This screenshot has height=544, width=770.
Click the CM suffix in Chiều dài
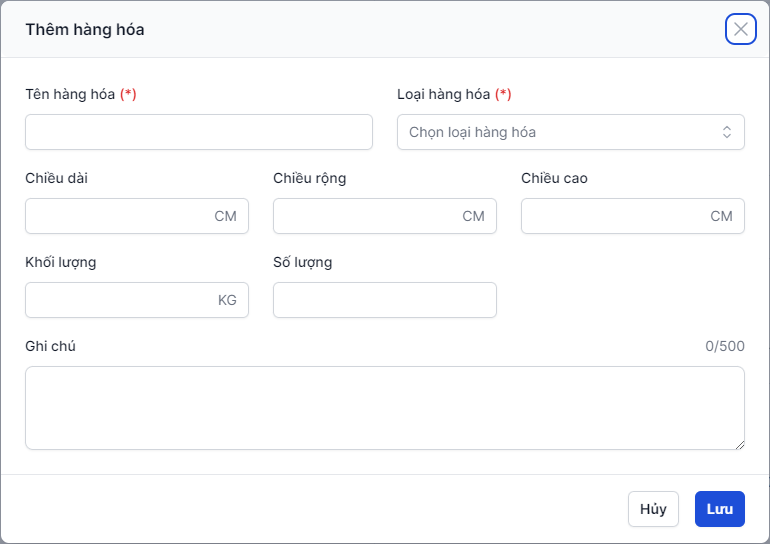[x=225, y=216]
